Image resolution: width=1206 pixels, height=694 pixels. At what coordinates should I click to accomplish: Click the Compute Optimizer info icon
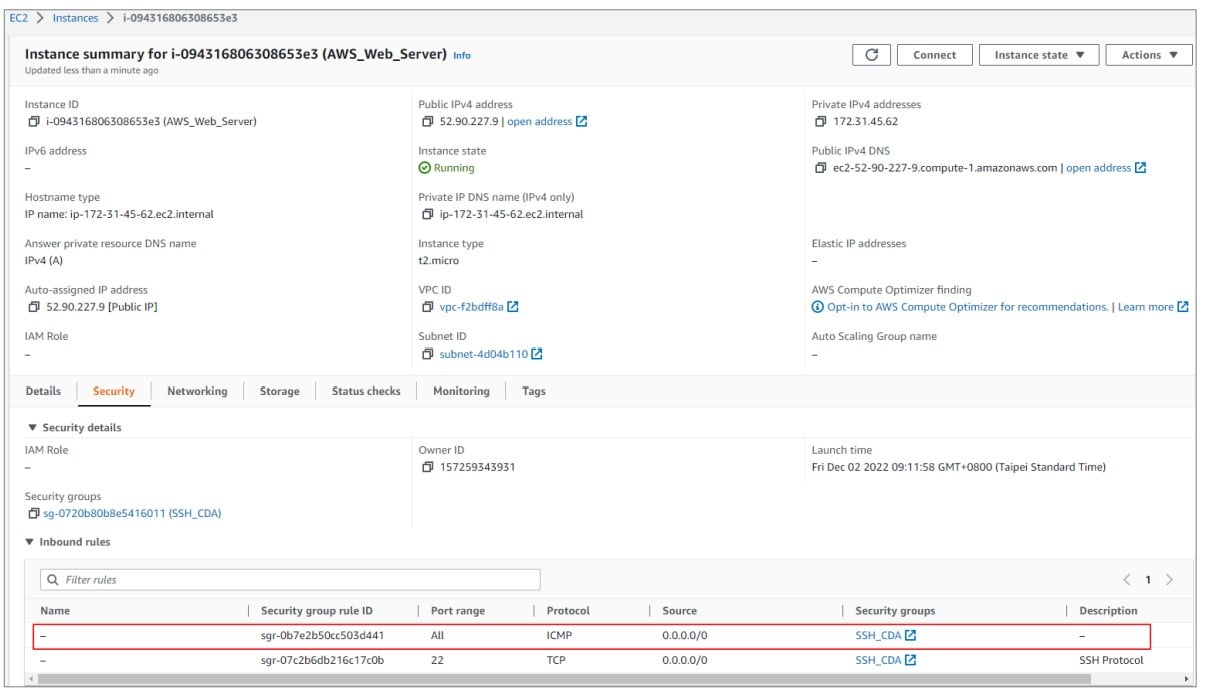818,307
